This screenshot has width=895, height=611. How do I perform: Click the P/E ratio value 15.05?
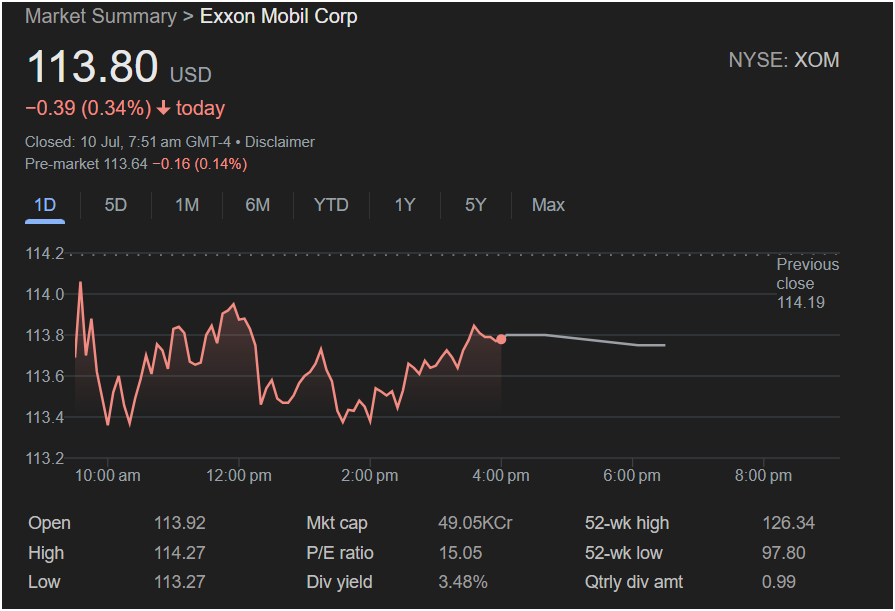click(460, 553)
